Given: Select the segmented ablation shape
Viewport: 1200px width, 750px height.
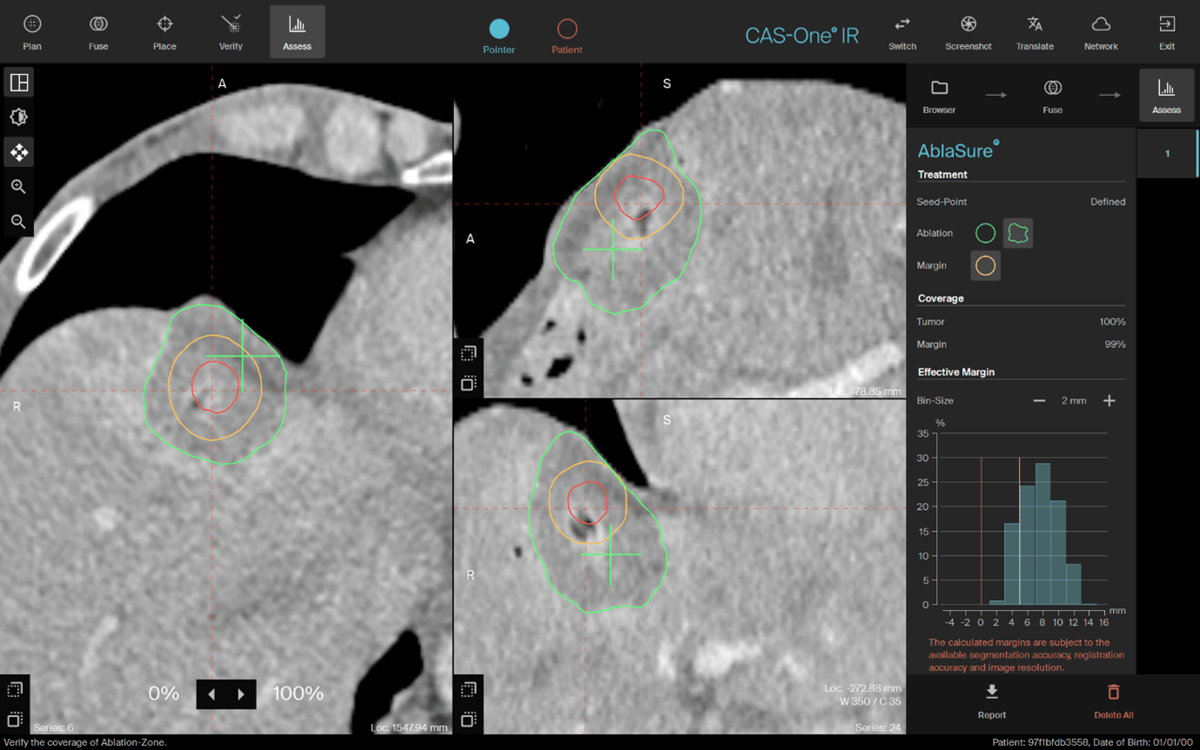Looking at the screenshot, I should 1018,233.
